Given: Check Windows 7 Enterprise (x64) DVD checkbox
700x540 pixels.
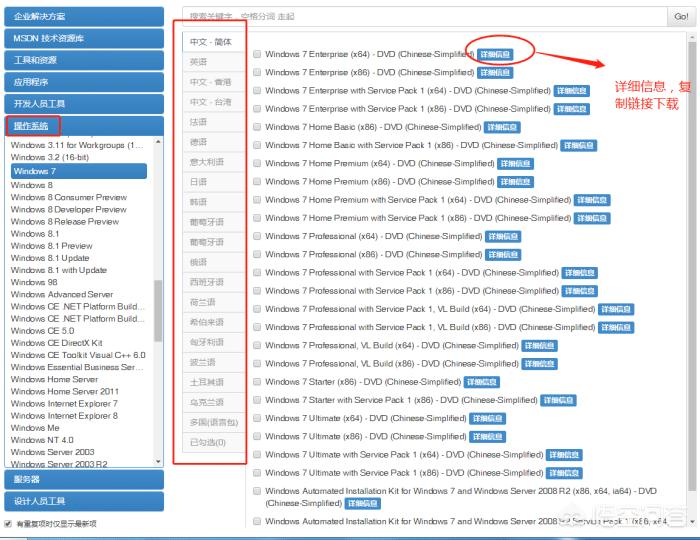Looking at the screenshot, I should coord(257,54).
